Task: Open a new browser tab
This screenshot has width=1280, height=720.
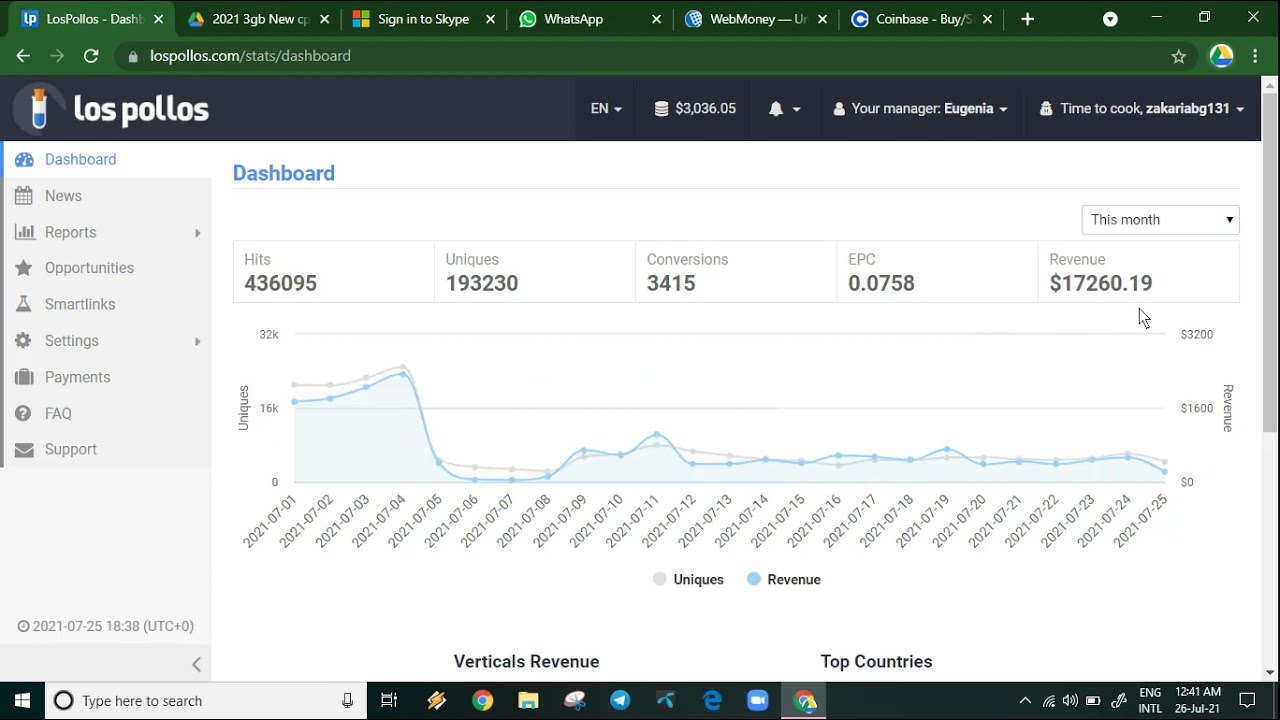Action: coord(1027,19)
